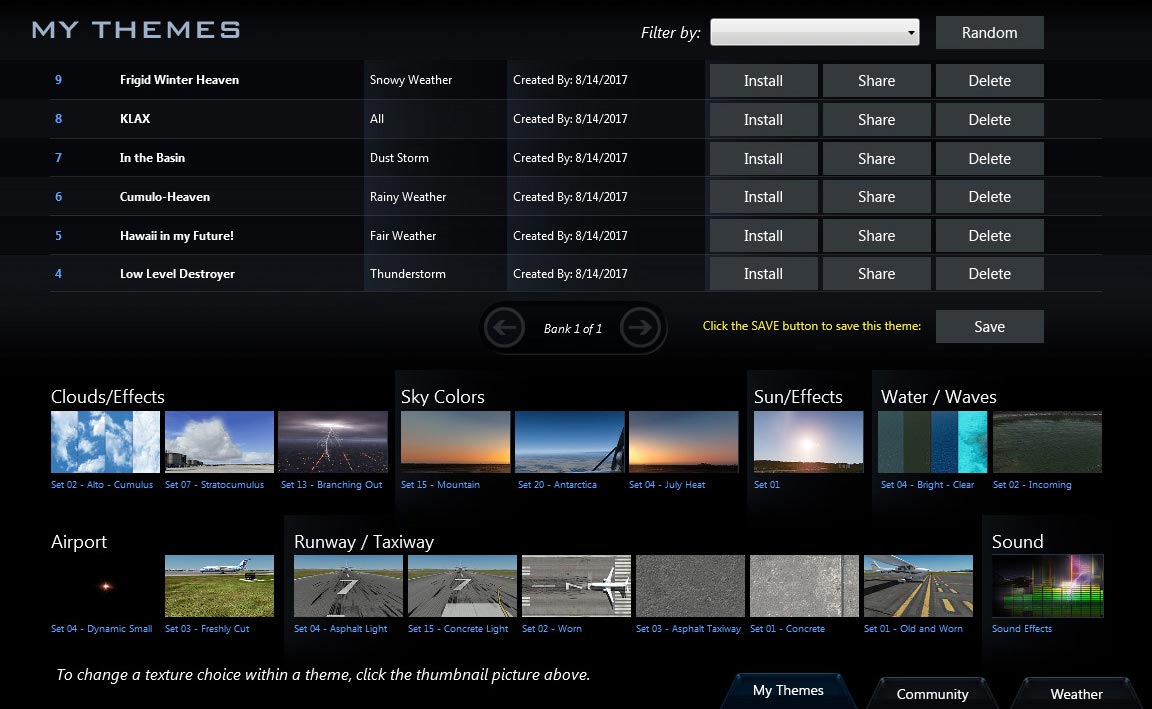Share the Cumulo-Heaven theme
Screen dimensions: 1152x709
tap(876, 196)
